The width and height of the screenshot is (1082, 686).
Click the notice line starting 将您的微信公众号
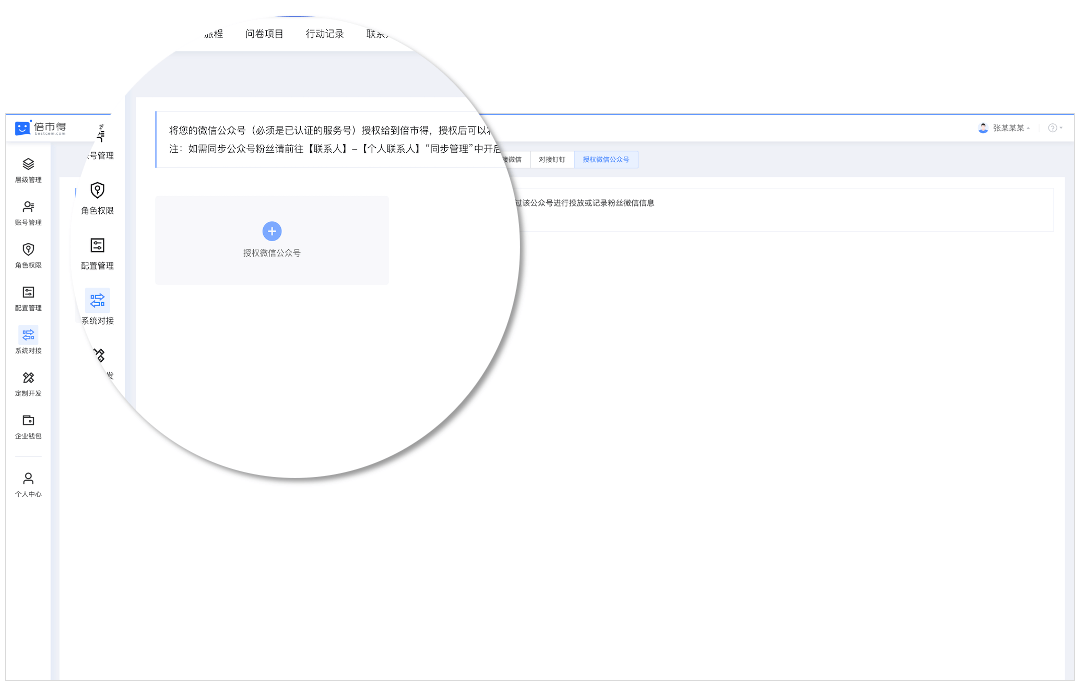[x=330, y=130]
